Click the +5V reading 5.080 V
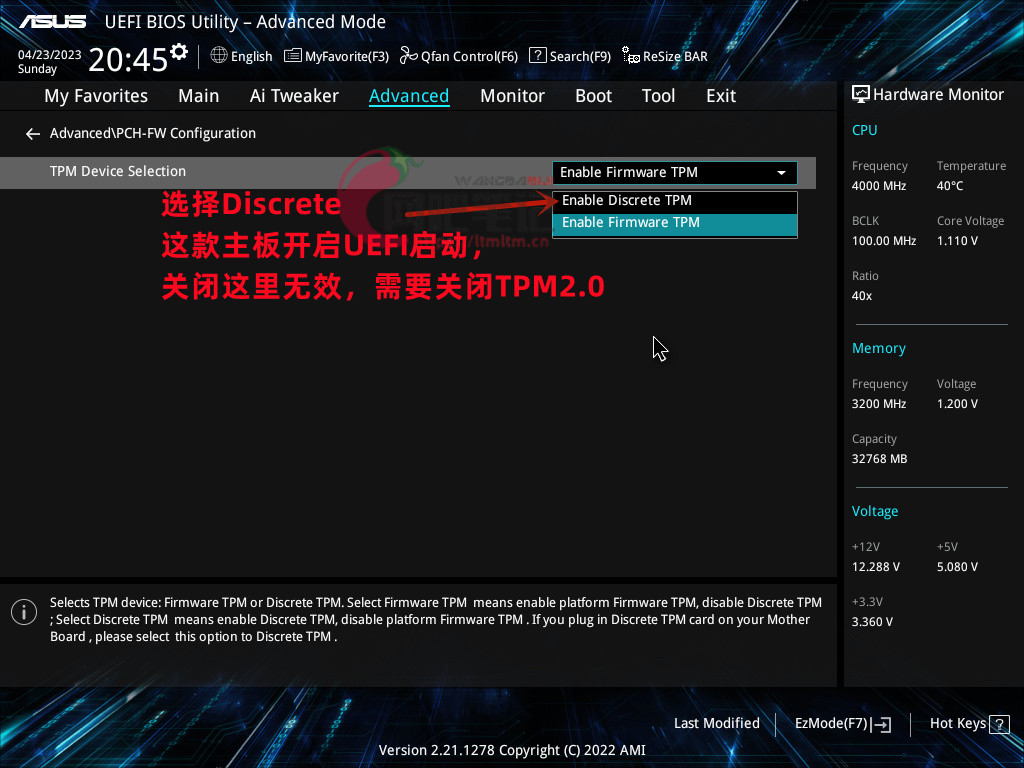Image resolution: width=1024 pixels, height=768 pixels. [x=957, y=567]
